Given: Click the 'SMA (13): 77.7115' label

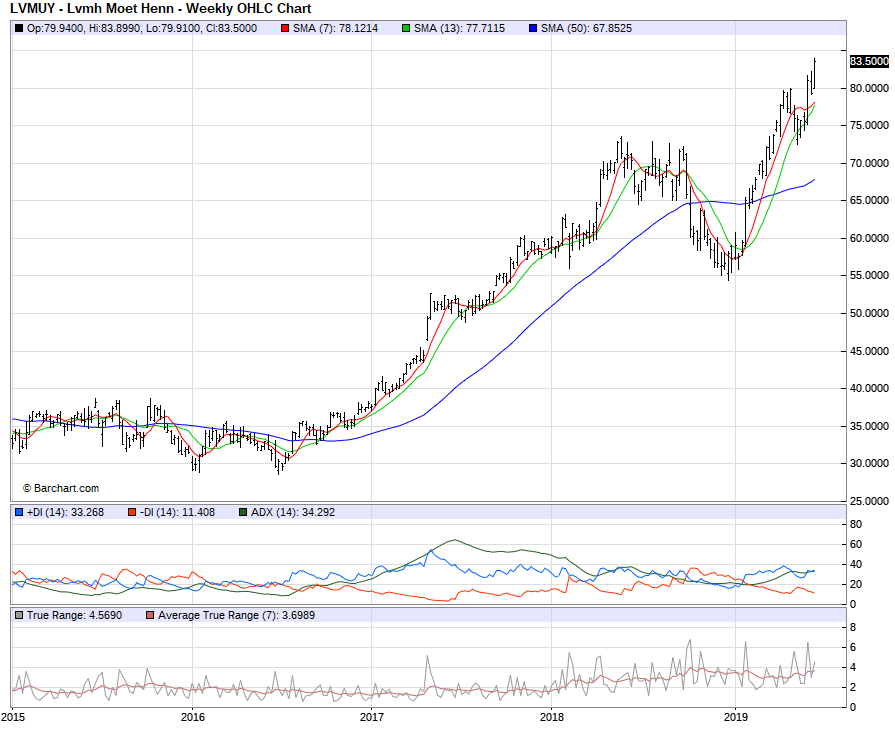Looking at the screenshot, I should (x=459, y=28).
